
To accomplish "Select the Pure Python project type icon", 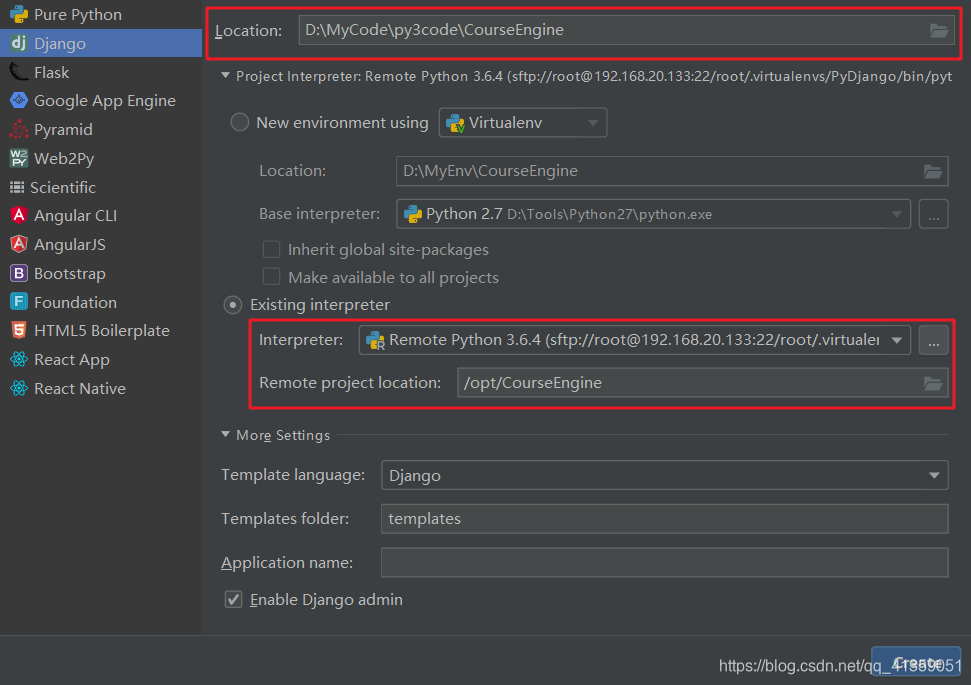I will click(x=19, y=14).
